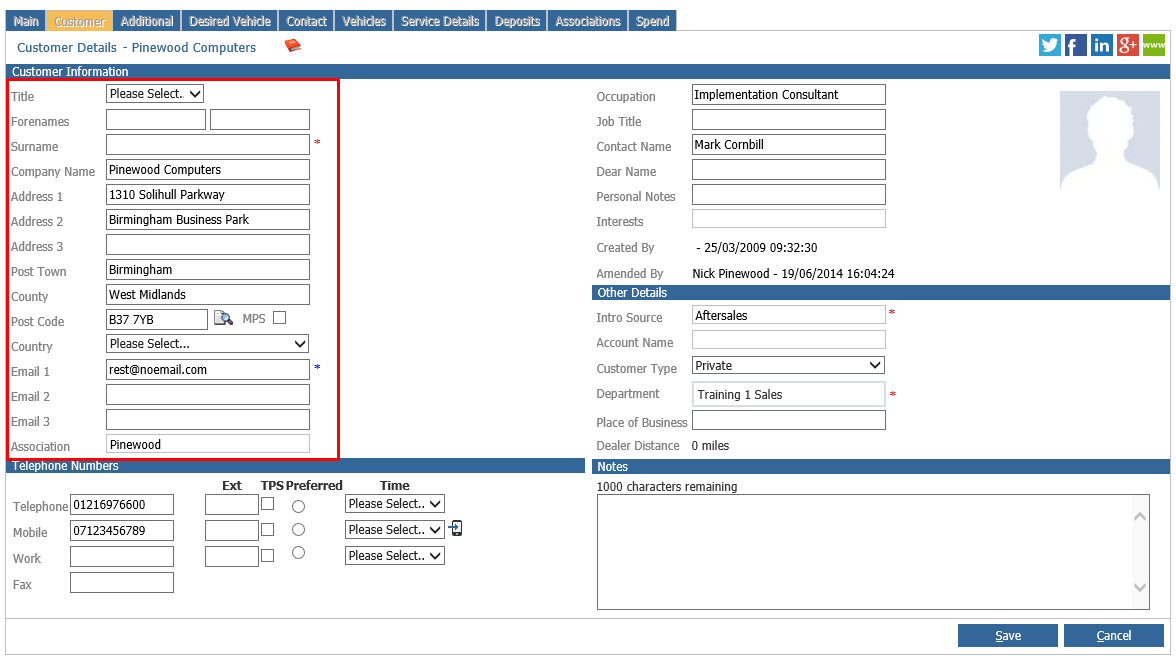
Task: Click the Save button
Action: coord(1007,635)
